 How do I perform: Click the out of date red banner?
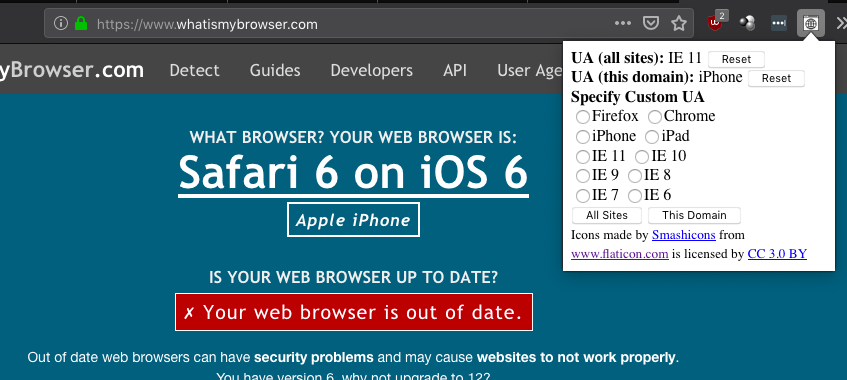(x=354, y=312)
